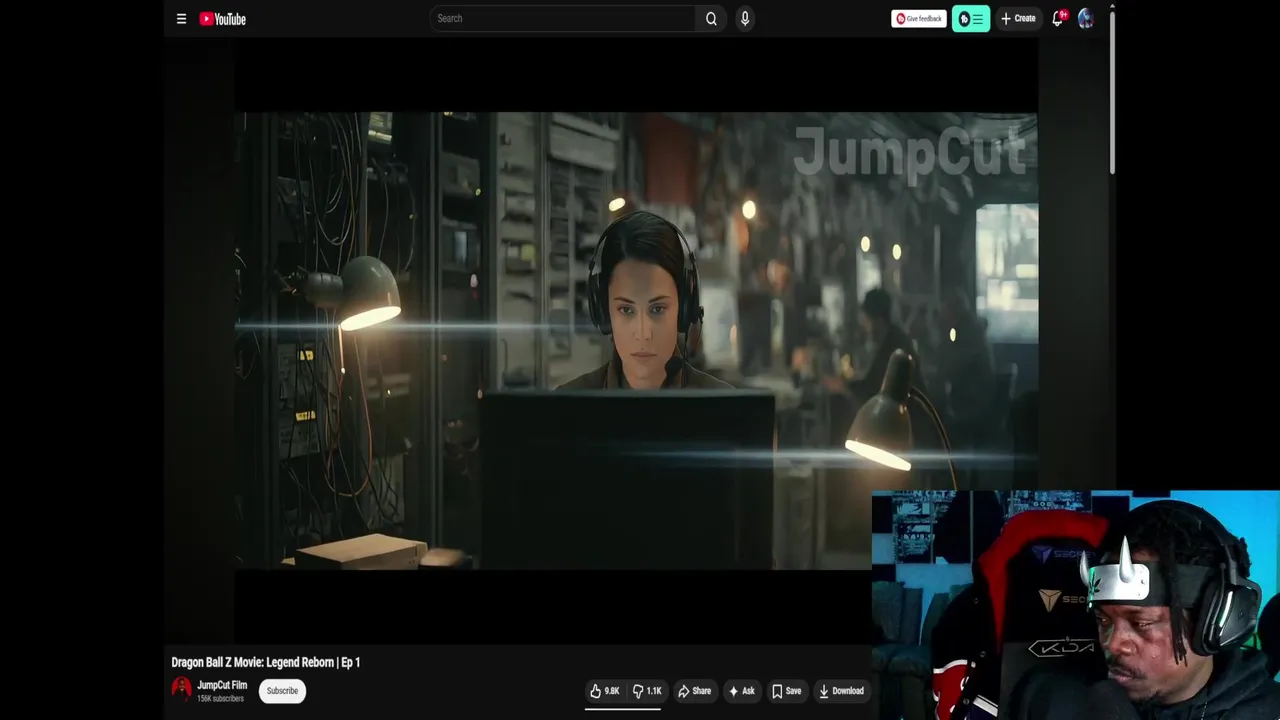Open the Ask AI button
The height and width of the screenshot is (720, 1280).
point(741,691)
